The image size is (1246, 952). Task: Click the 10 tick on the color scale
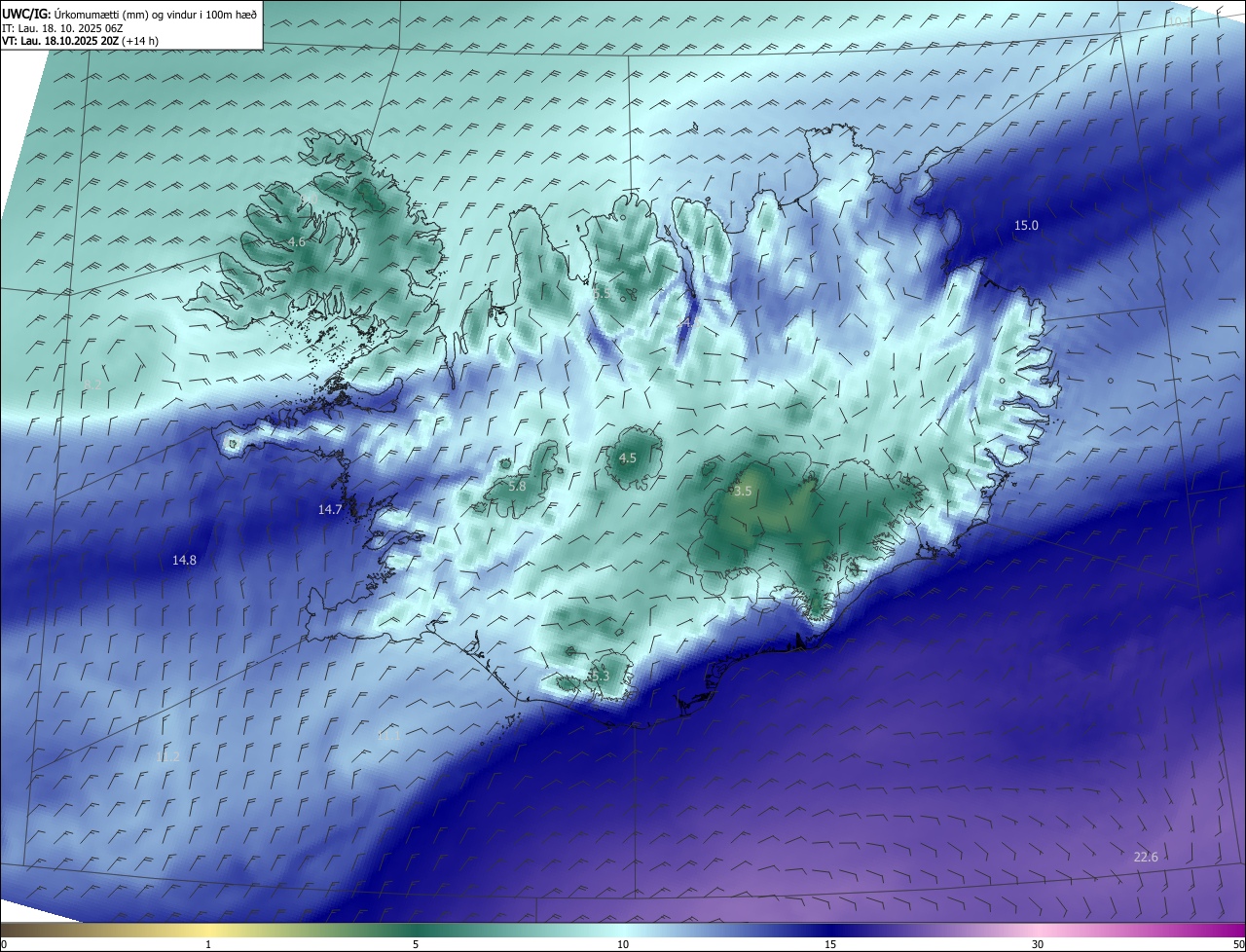pyautogui.click(x=623, y=944)
